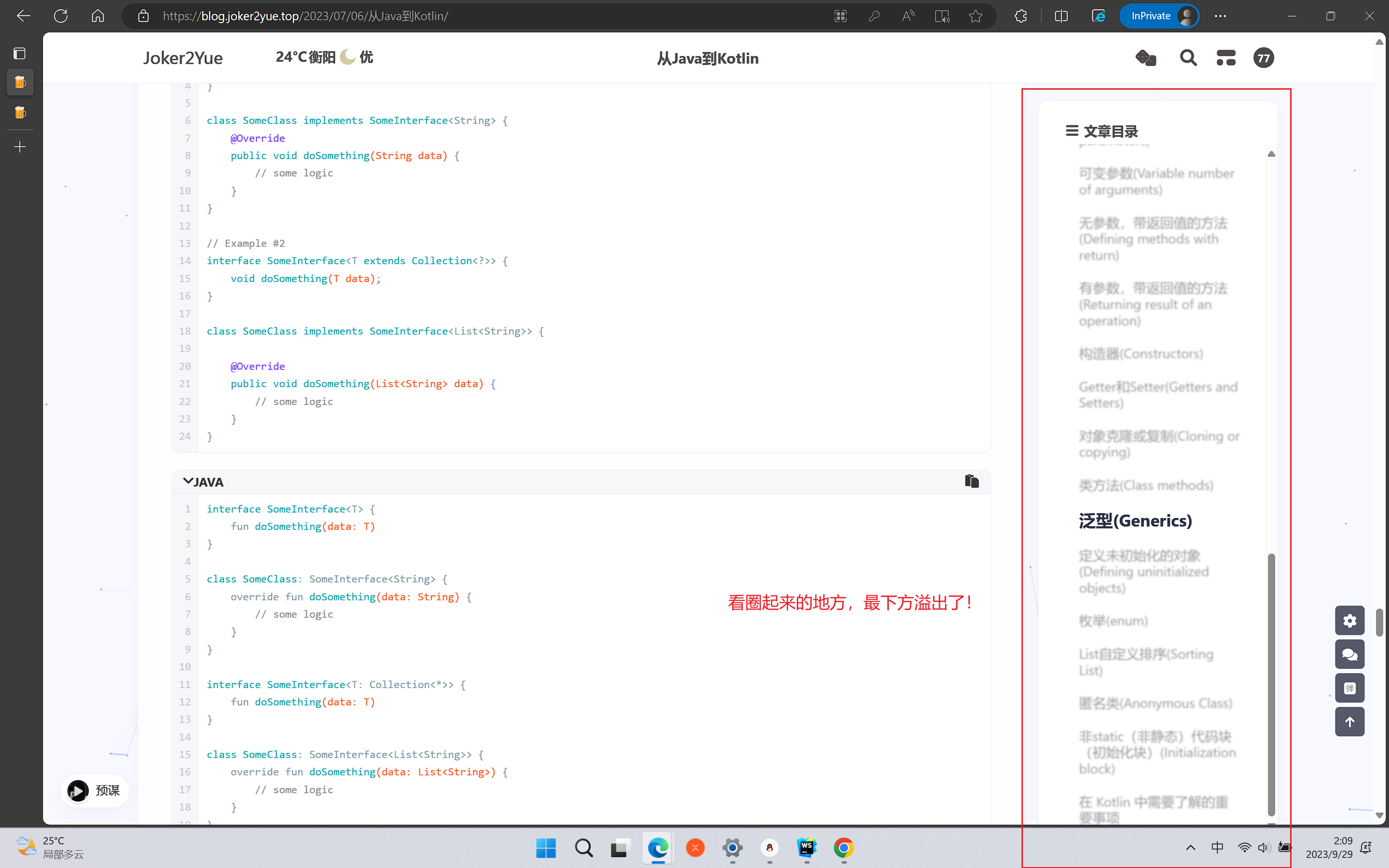Switch to the beer mug workspace tab in sidebar
The image size is (1389, 868).
click(x=19, y=81)
